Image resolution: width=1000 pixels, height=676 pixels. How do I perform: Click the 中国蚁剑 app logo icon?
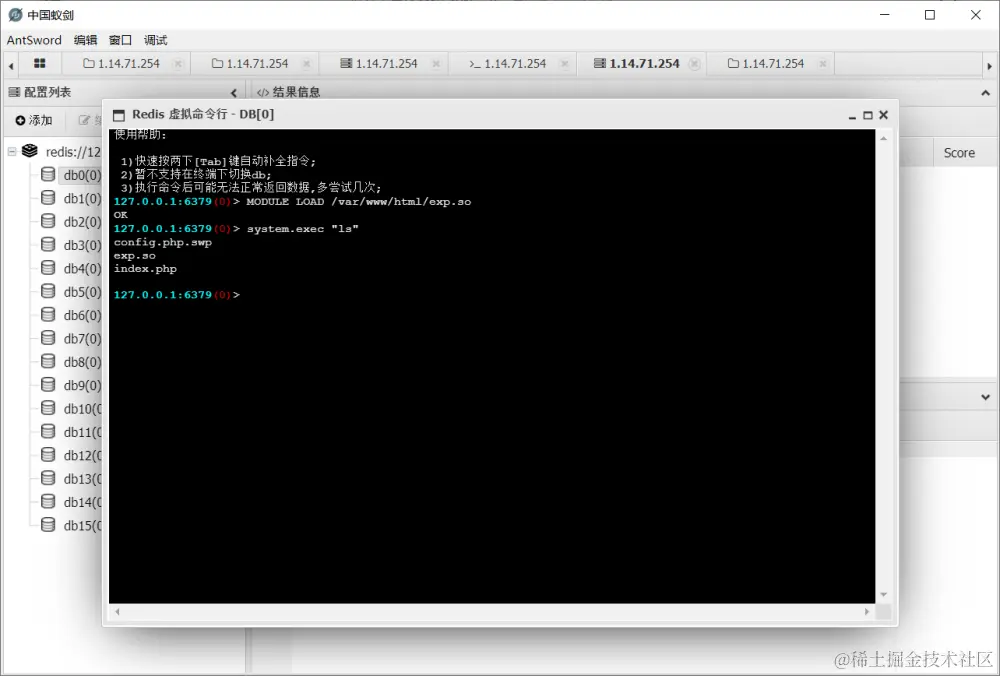pos(15,15)
